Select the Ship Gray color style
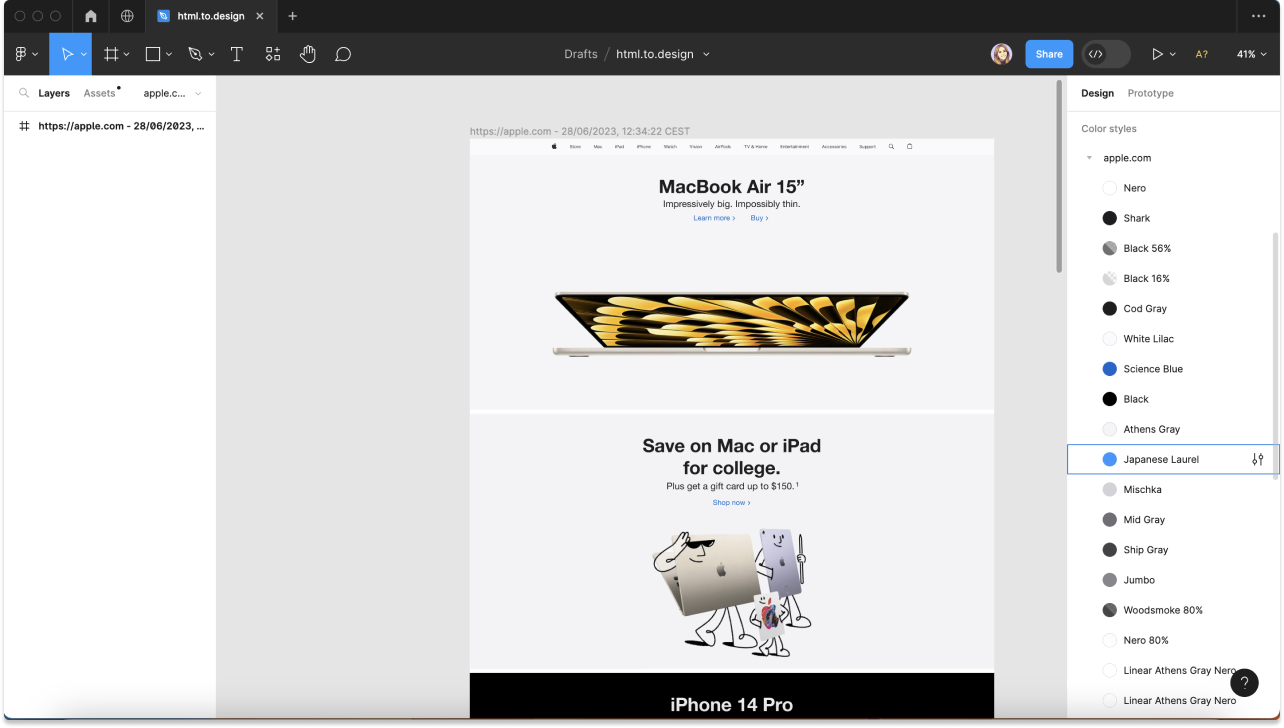The image size is (1284, 728). tap(1172, 549)
